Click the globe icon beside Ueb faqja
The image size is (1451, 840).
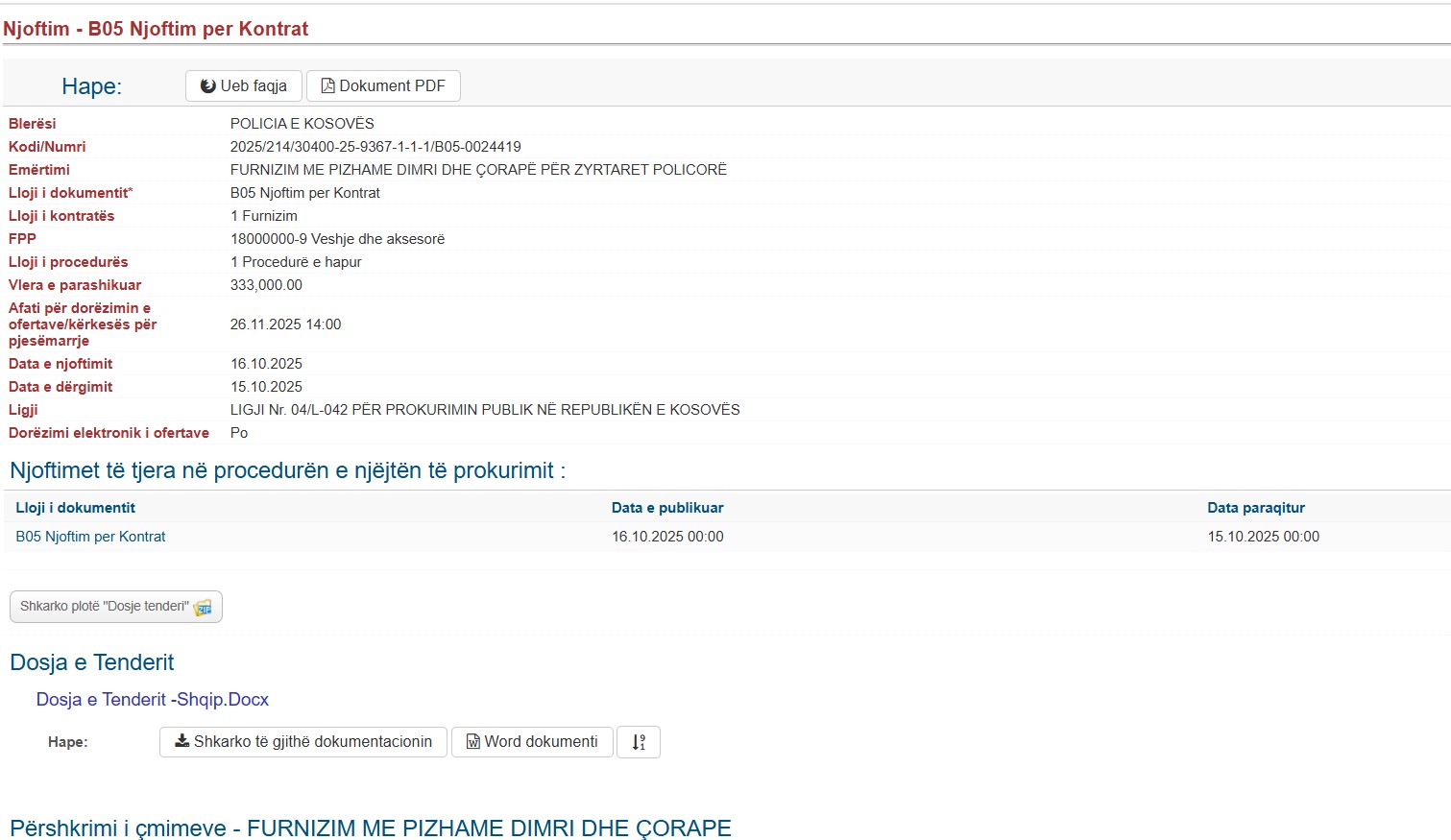pyautogui.click(x=207, y=86)
